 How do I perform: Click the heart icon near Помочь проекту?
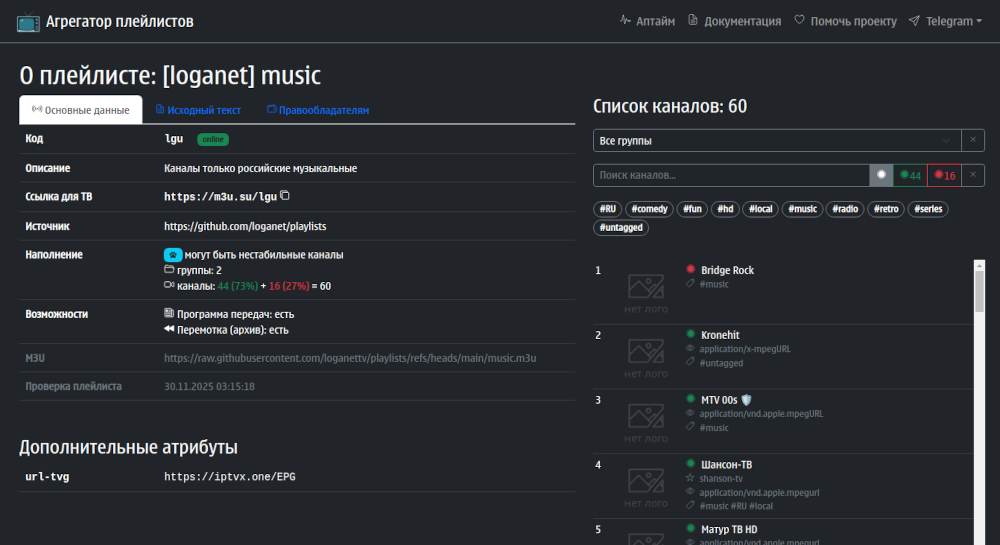point(799,20)
